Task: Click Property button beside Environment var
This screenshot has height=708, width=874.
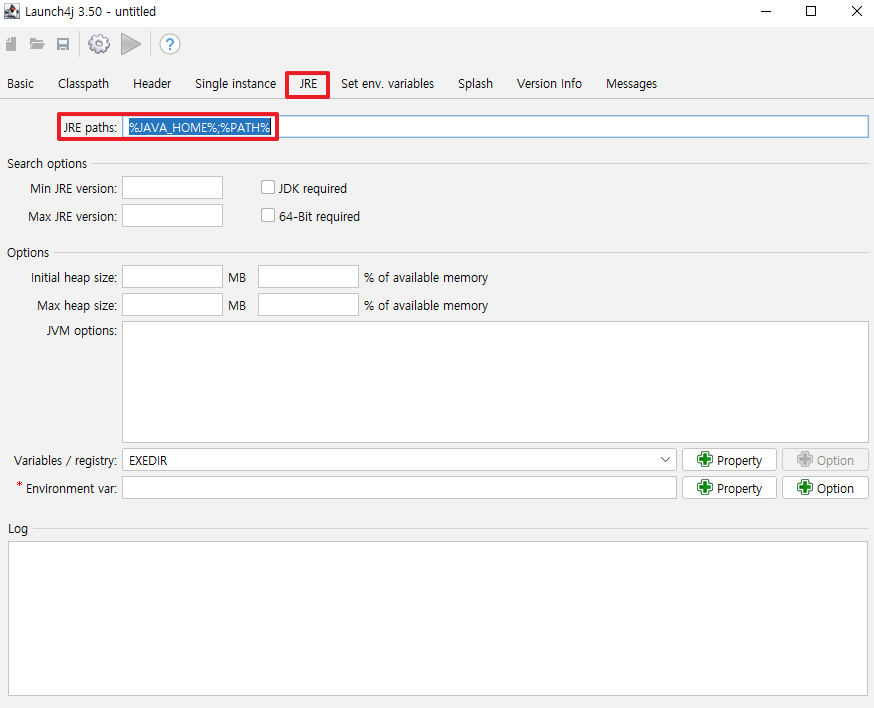Action: point(729,488)
